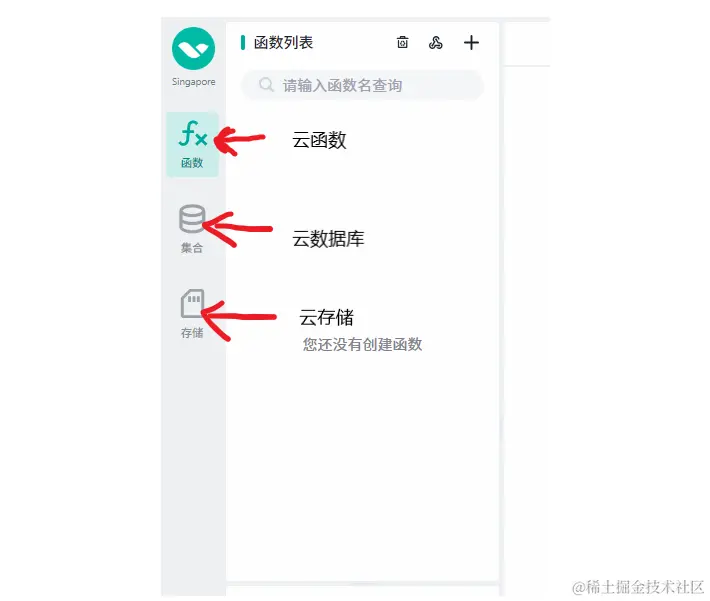Click the 稀土掘金技术社区 watermark

tap(638, 587)
